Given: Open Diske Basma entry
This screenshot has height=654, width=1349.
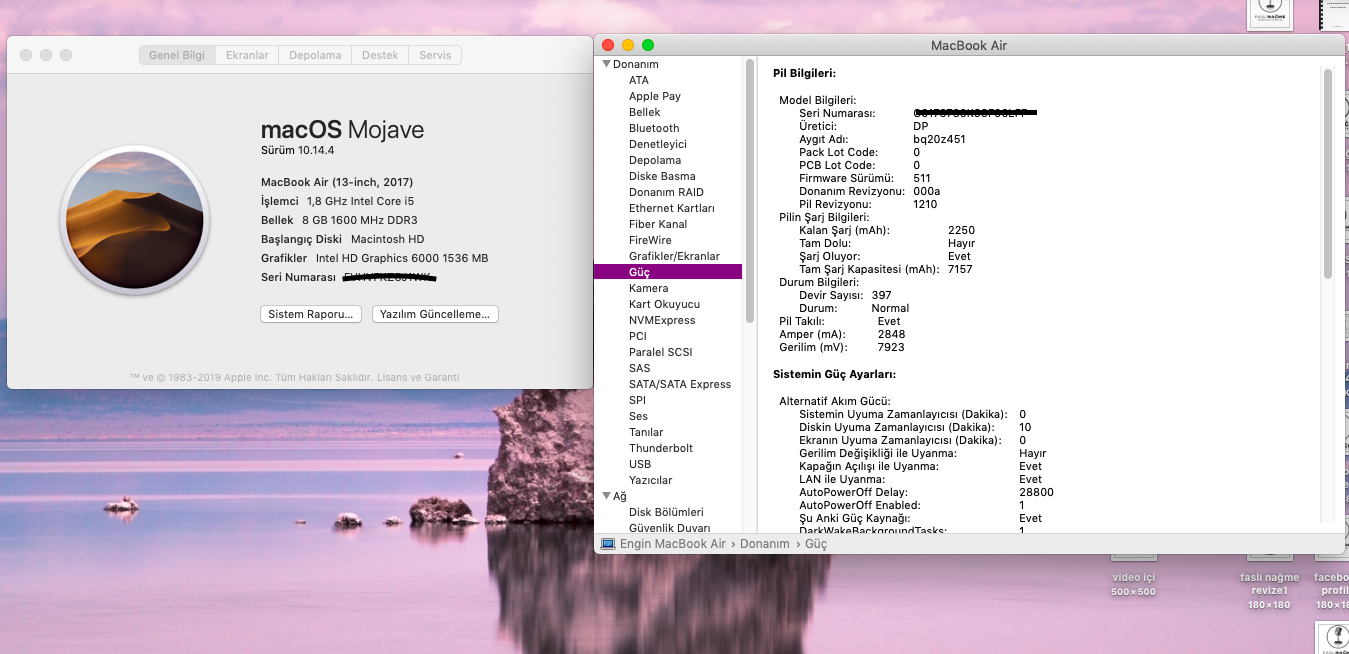Looking at the screenshot, I should 662,176.
